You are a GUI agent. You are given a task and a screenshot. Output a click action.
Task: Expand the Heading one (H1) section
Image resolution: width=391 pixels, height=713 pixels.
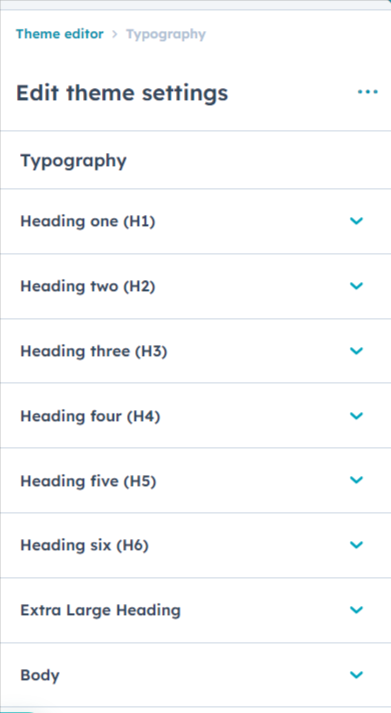click(x=196, y=221)
